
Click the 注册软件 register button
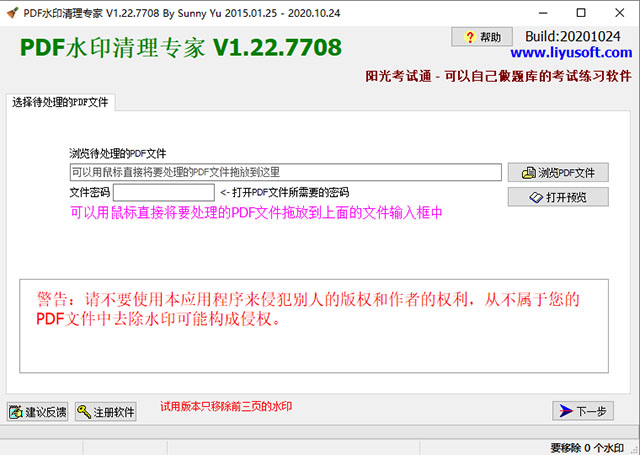[106, 412]
